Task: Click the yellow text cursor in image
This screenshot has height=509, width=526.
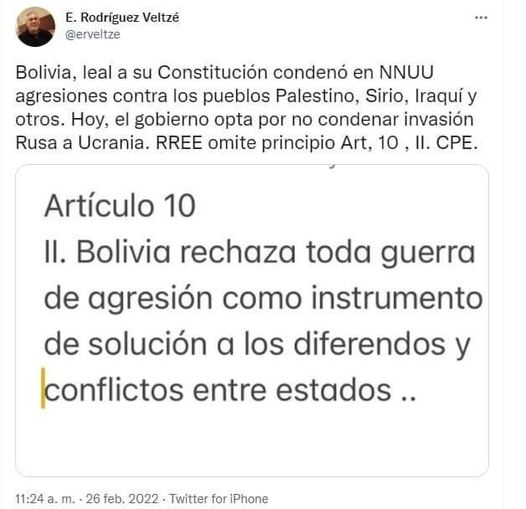Action: [x=43, y=388]
